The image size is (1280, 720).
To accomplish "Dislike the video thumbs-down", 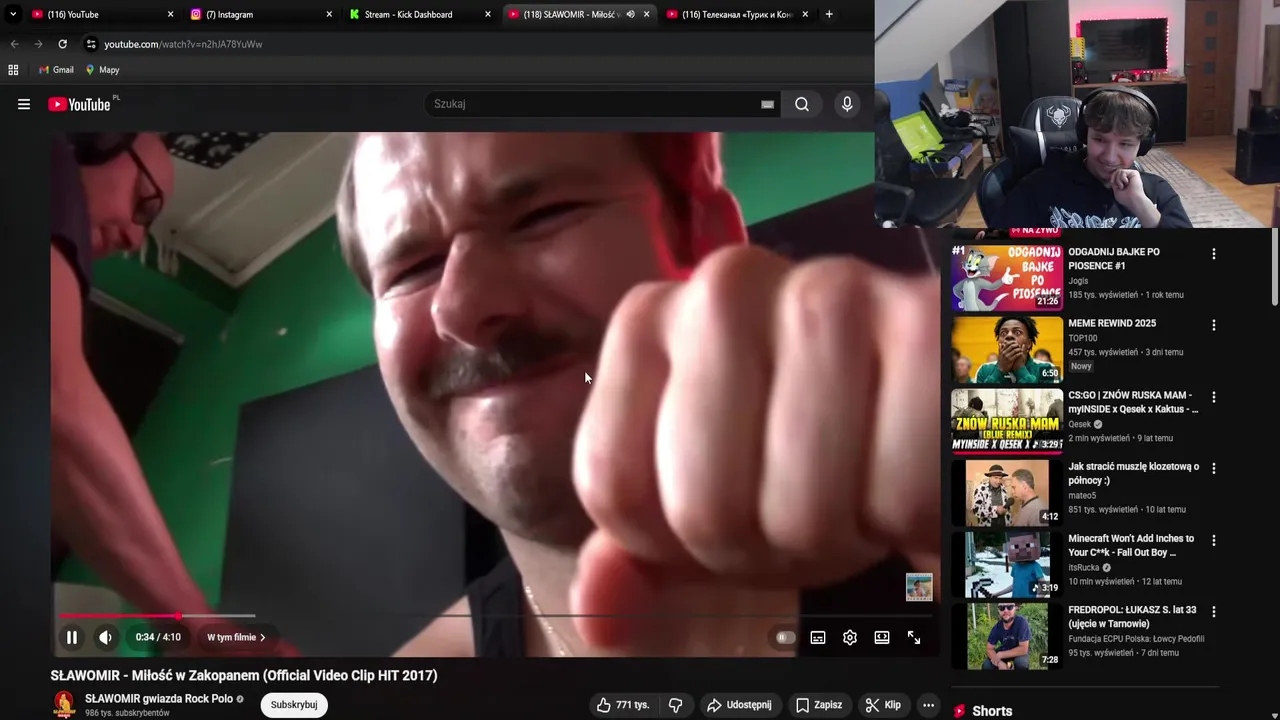I will (676, 705).
